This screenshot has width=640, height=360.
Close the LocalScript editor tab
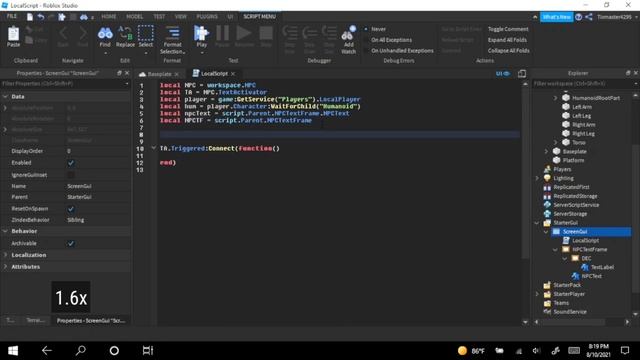pyautogui.click(x=233, y=74)
